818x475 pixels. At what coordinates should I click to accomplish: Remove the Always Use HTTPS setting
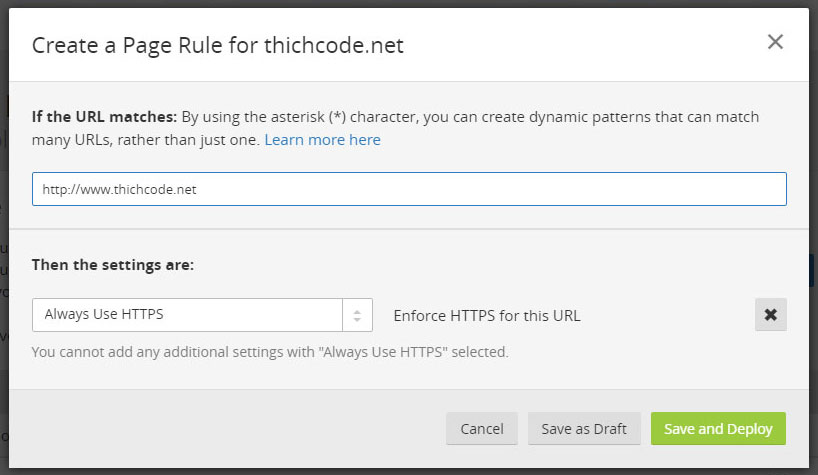(771, 314)
